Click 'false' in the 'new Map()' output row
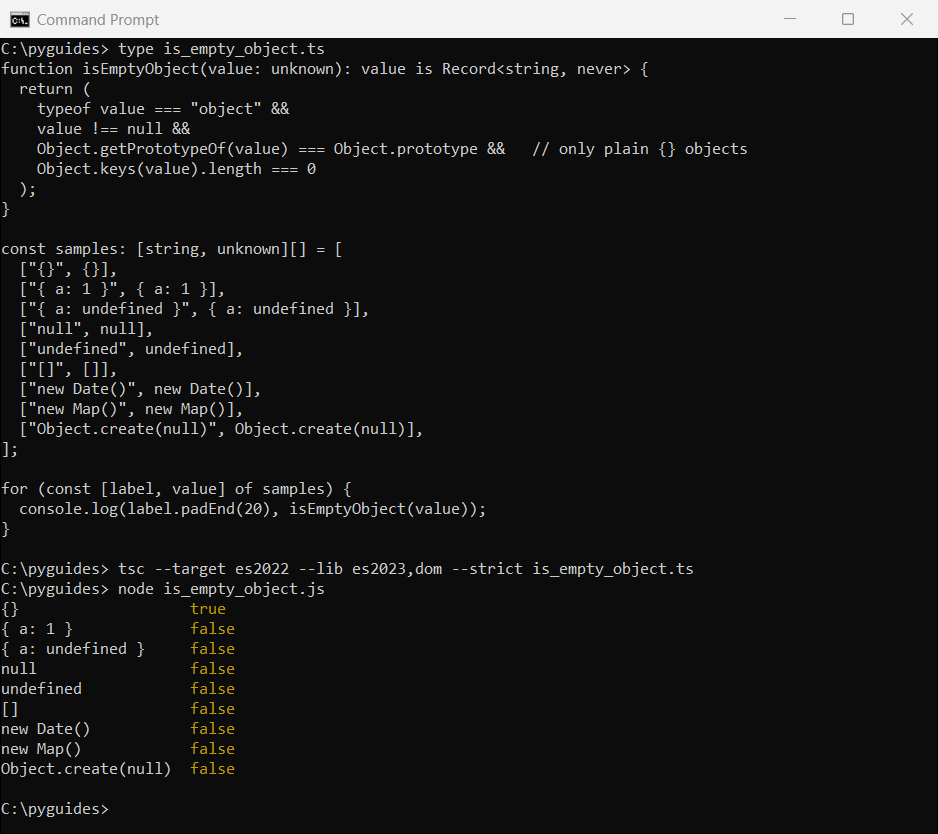Screen dimensions: 938x834 [x=212, y=749]
